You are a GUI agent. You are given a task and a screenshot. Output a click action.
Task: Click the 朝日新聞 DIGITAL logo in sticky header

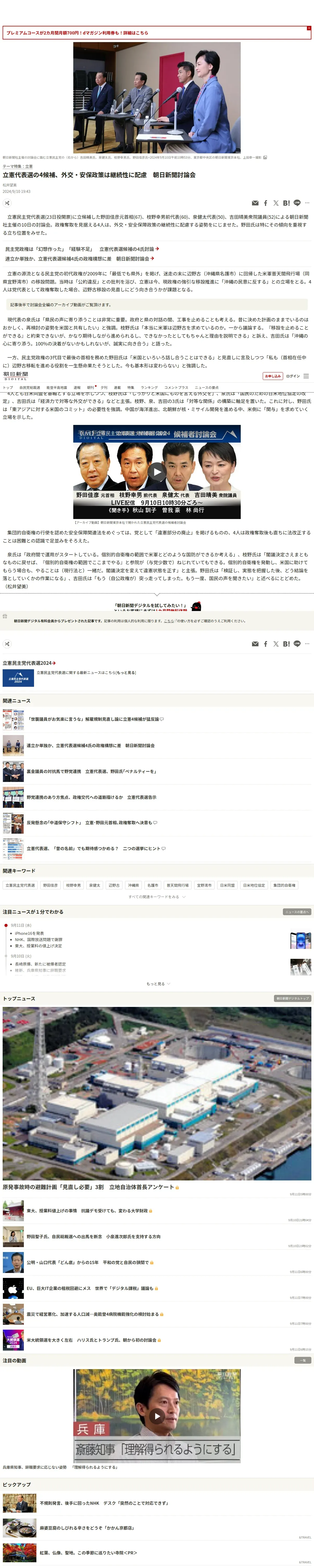point(16,376)
